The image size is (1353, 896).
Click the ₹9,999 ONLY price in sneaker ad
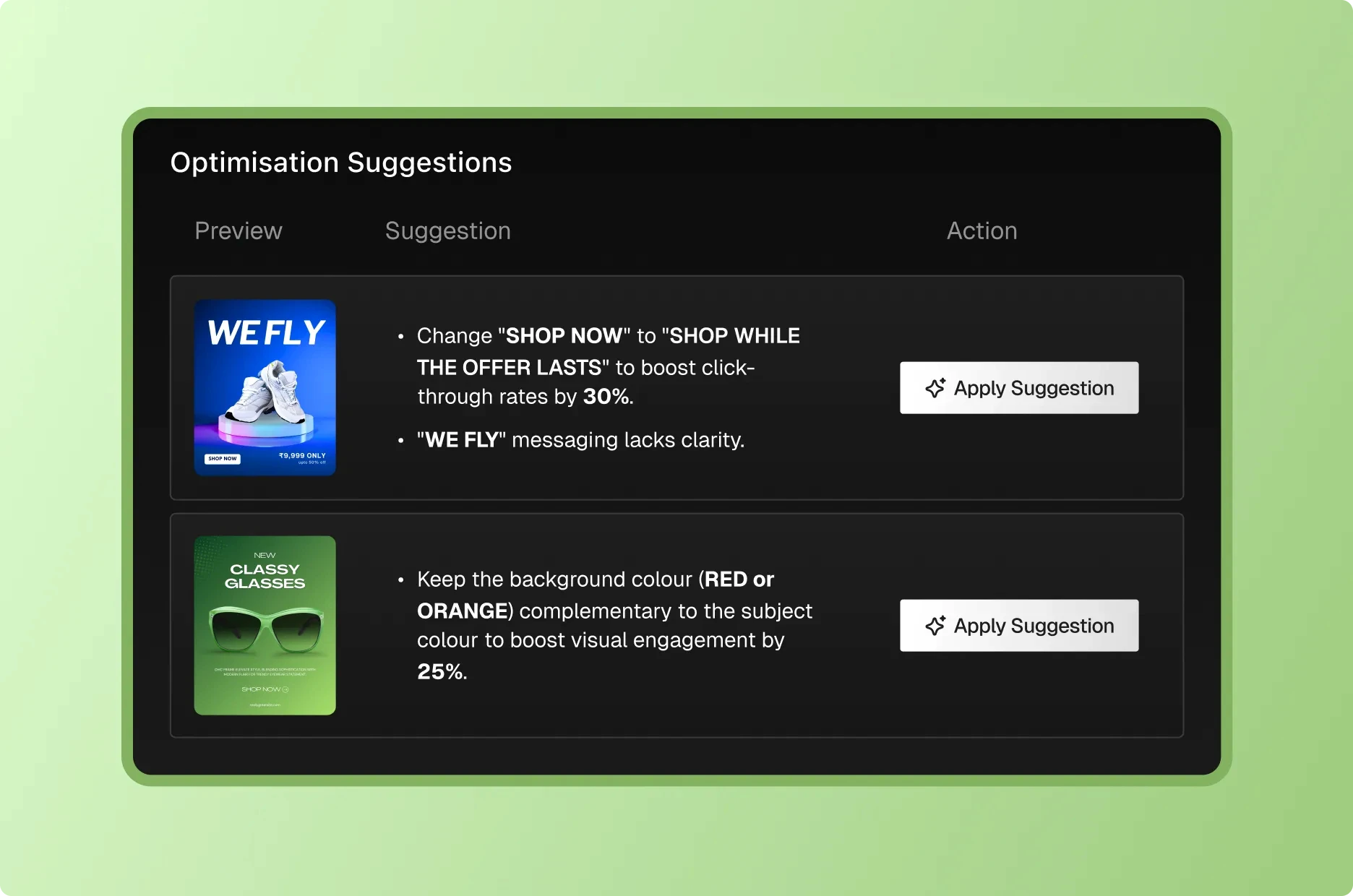point(301,456)
